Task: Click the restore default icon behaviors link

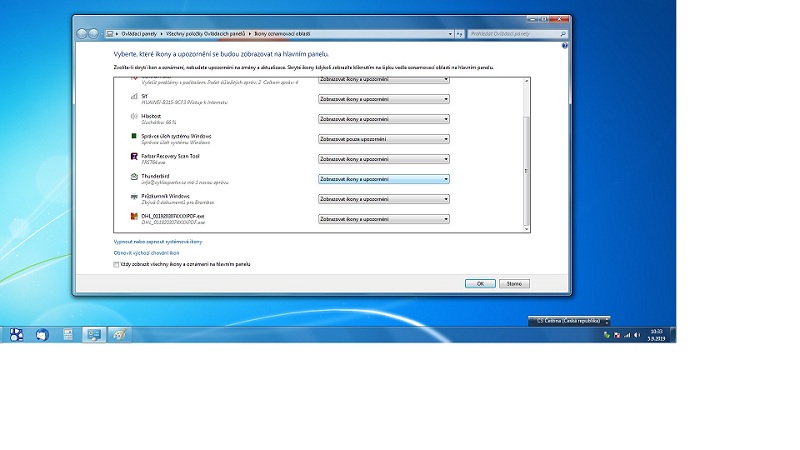Action: click(146, 253)
